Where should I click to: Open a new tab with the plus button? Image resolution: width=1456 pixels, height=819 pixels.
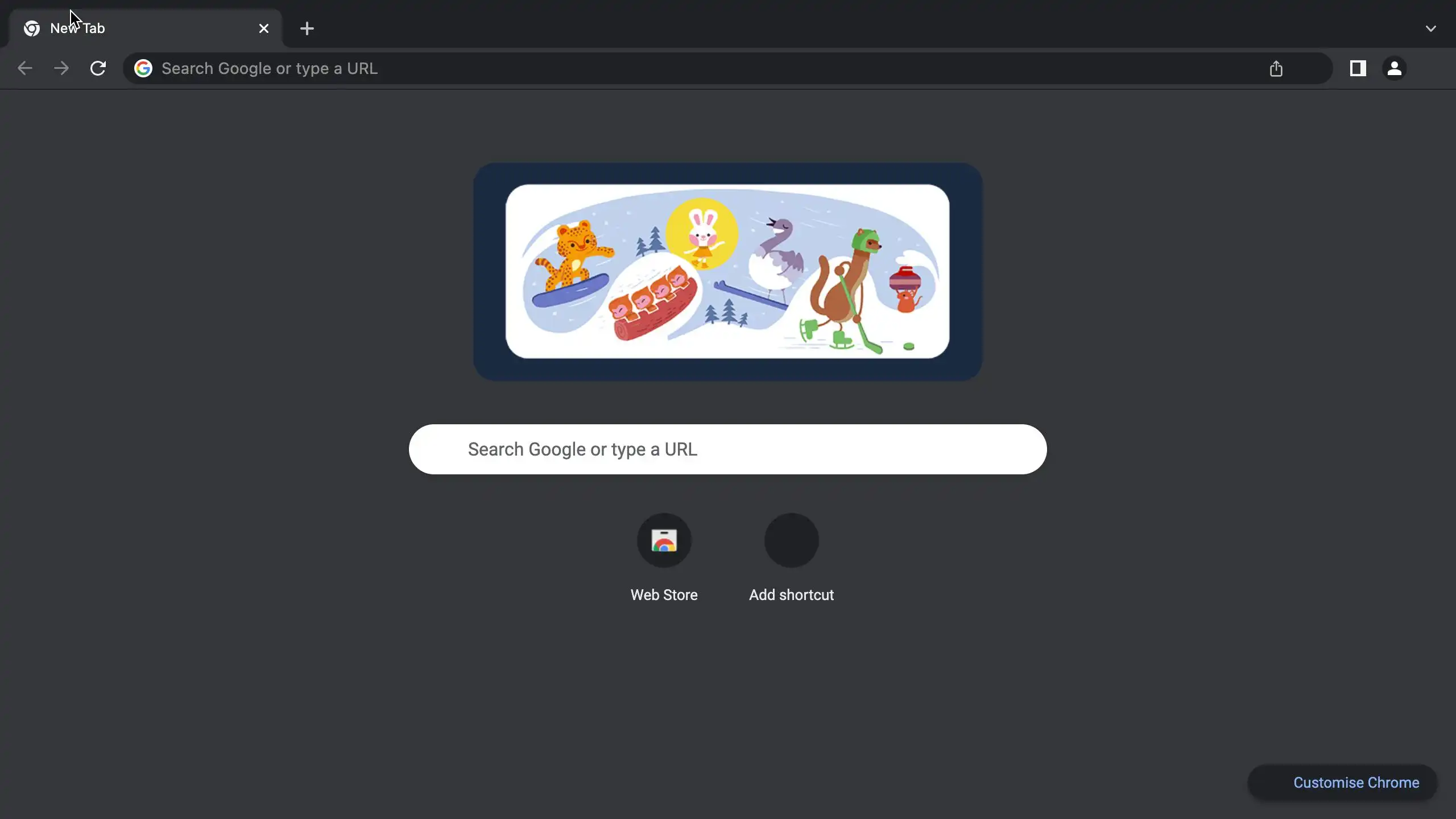click(307, 28)
